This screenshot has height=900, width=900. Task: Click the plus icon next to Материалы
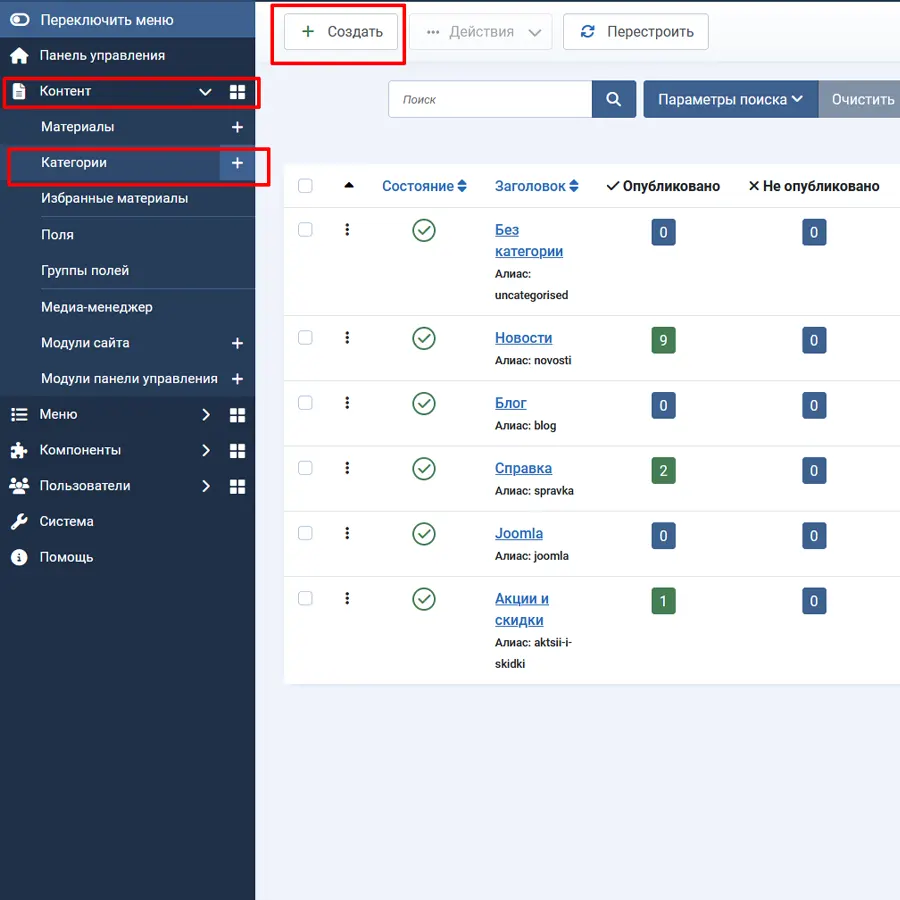click(x=237, y=127)
